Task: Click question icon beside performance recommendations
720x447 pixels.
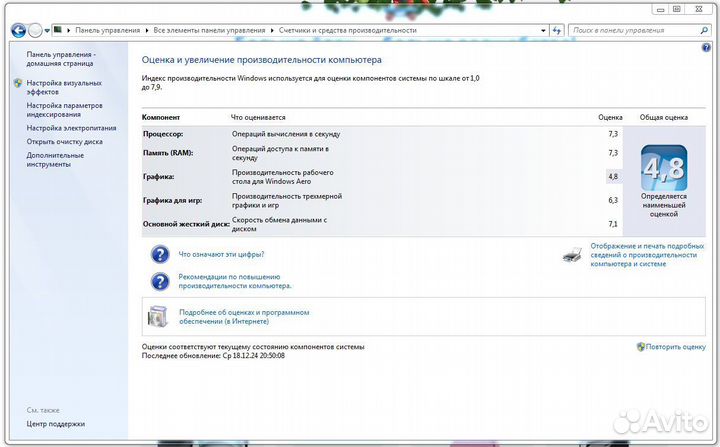Action: [x=160, y=281]
